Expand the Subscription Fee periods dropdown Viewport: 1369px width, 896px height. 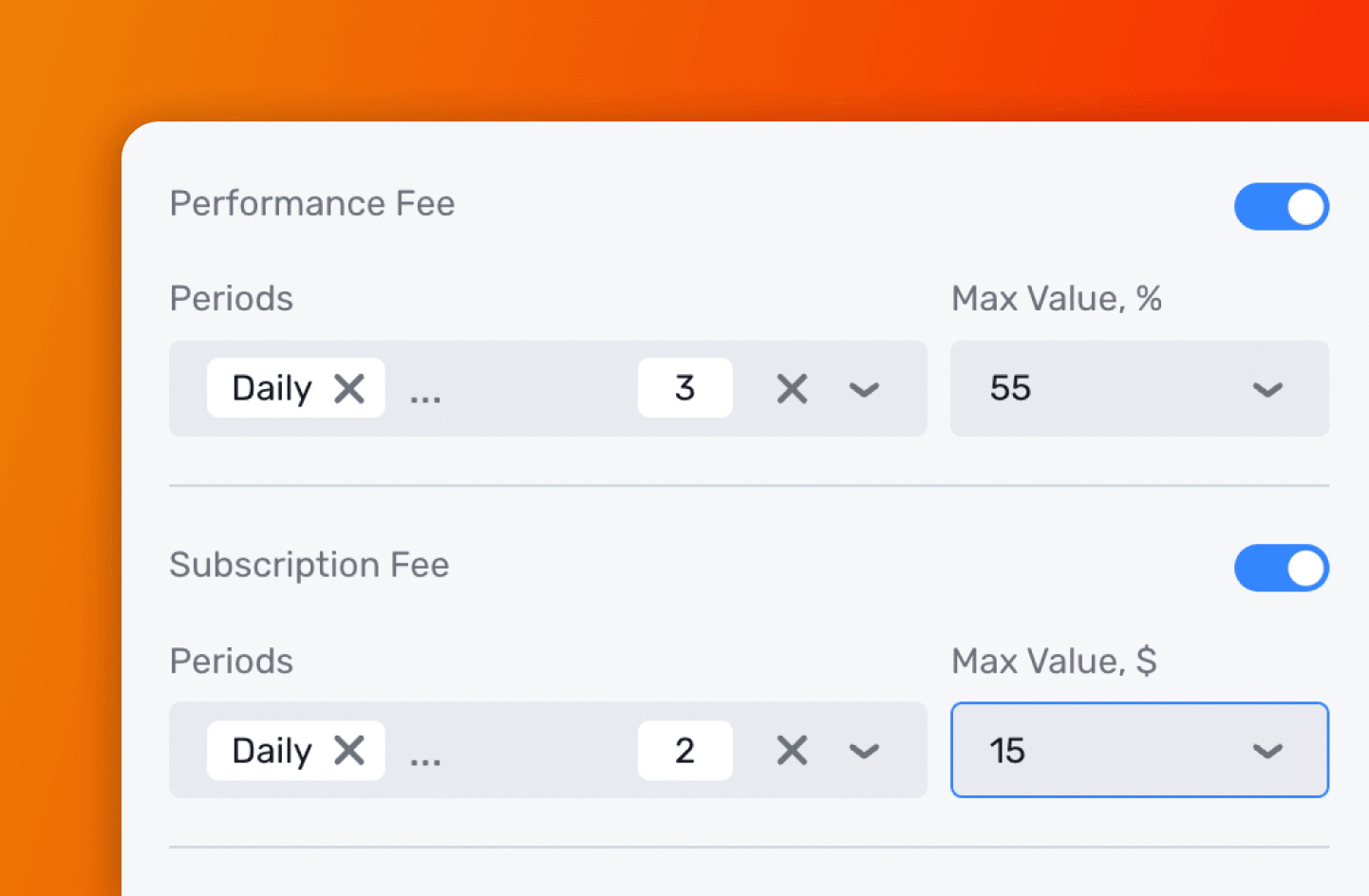pyautogui.click(x=864, y=750)
